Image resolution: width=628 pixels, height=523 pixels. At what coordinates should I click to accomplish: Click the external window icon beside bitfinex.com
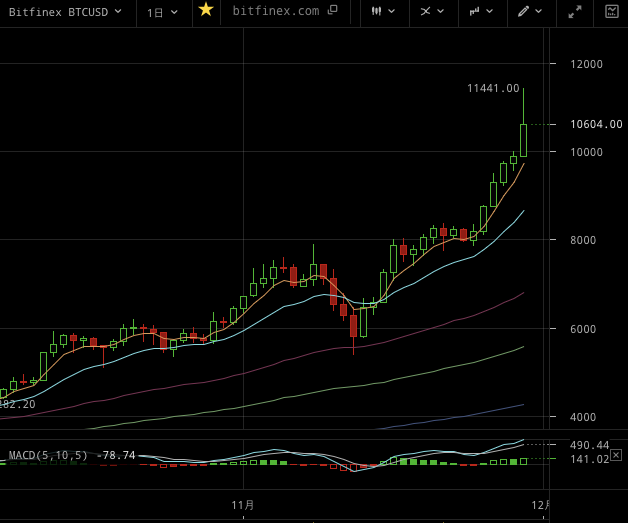click(x=332, y=10)
